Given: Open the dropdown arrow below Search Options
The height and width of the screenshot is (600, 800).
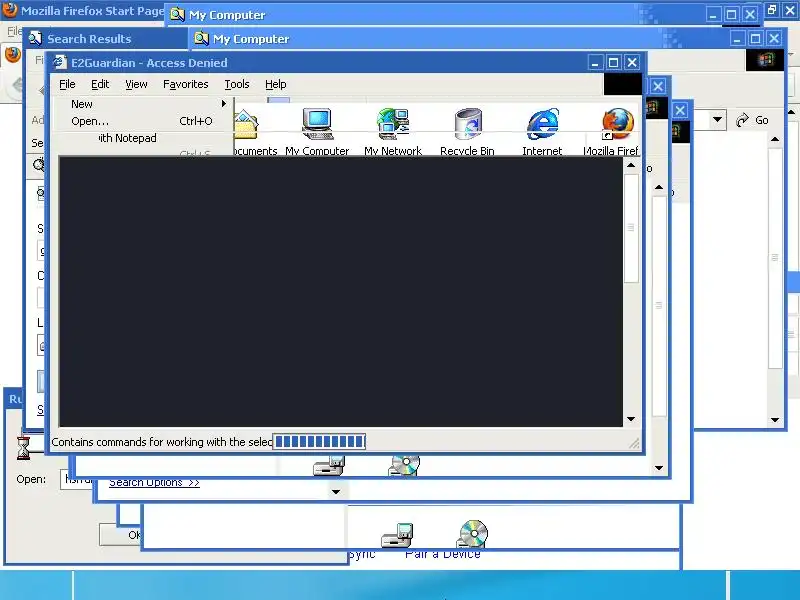Looking at the screenshot, I should coord(336,492).
